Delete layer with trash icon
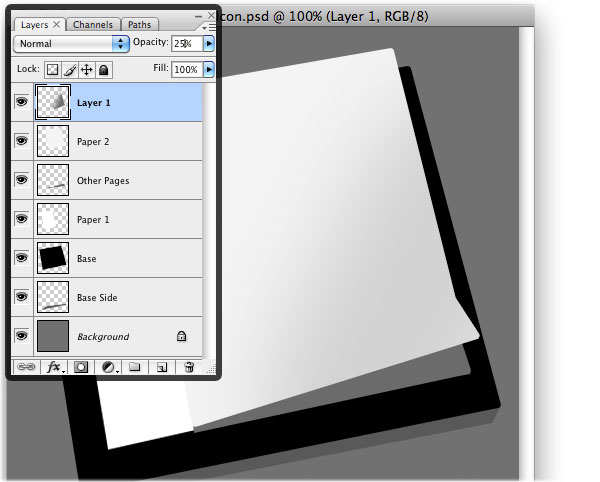Viewport: 600px width, 482px height. pos(189,367)
